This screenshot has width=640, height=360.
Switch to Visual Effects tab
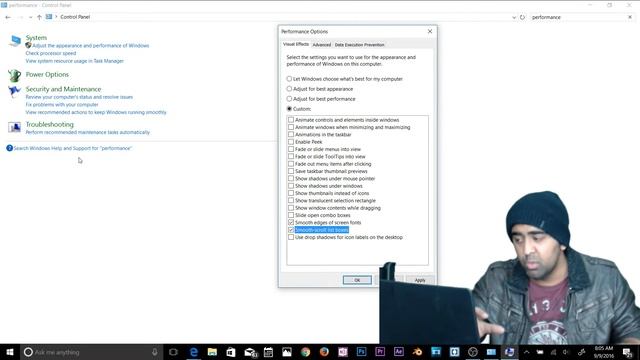tap(296, 44)
